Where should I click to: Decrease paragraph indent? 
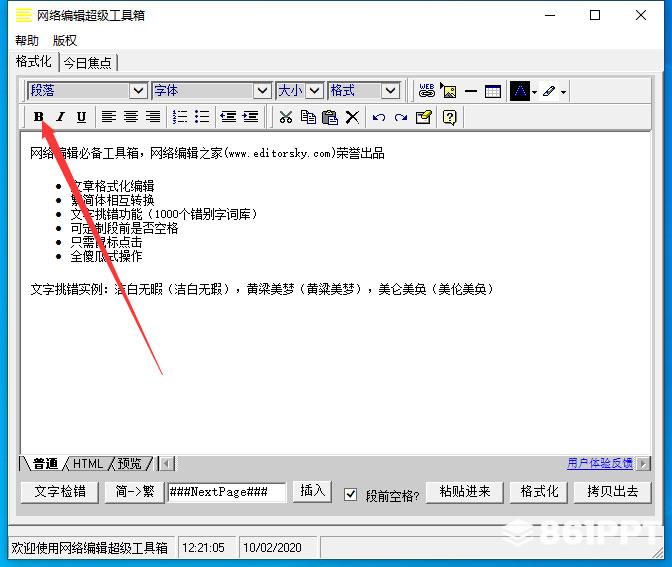point(228,117)
